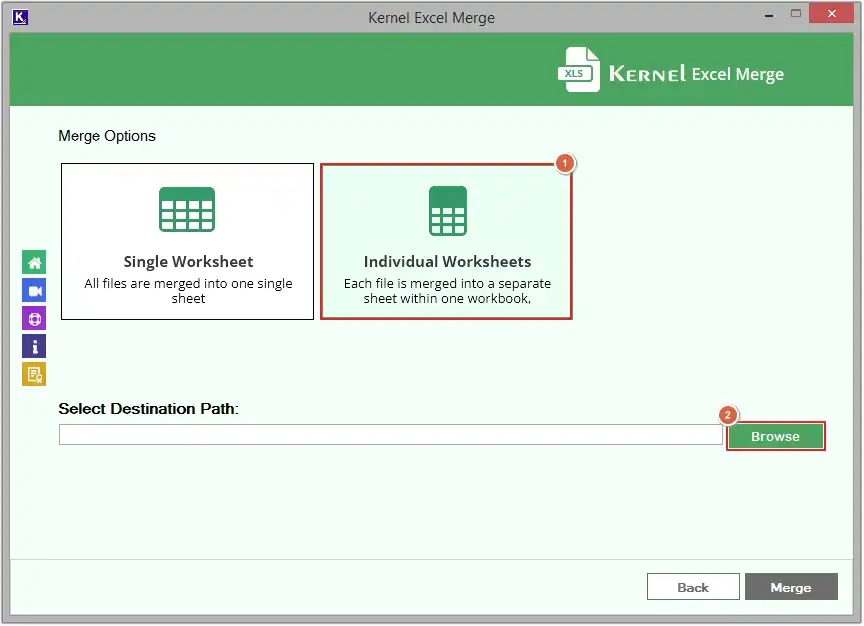Image resolution: width=864 pixels, height=626 pixels.
Task: Click the spreadsheet icon in Single Worksheet card
Action: point(187,210)
